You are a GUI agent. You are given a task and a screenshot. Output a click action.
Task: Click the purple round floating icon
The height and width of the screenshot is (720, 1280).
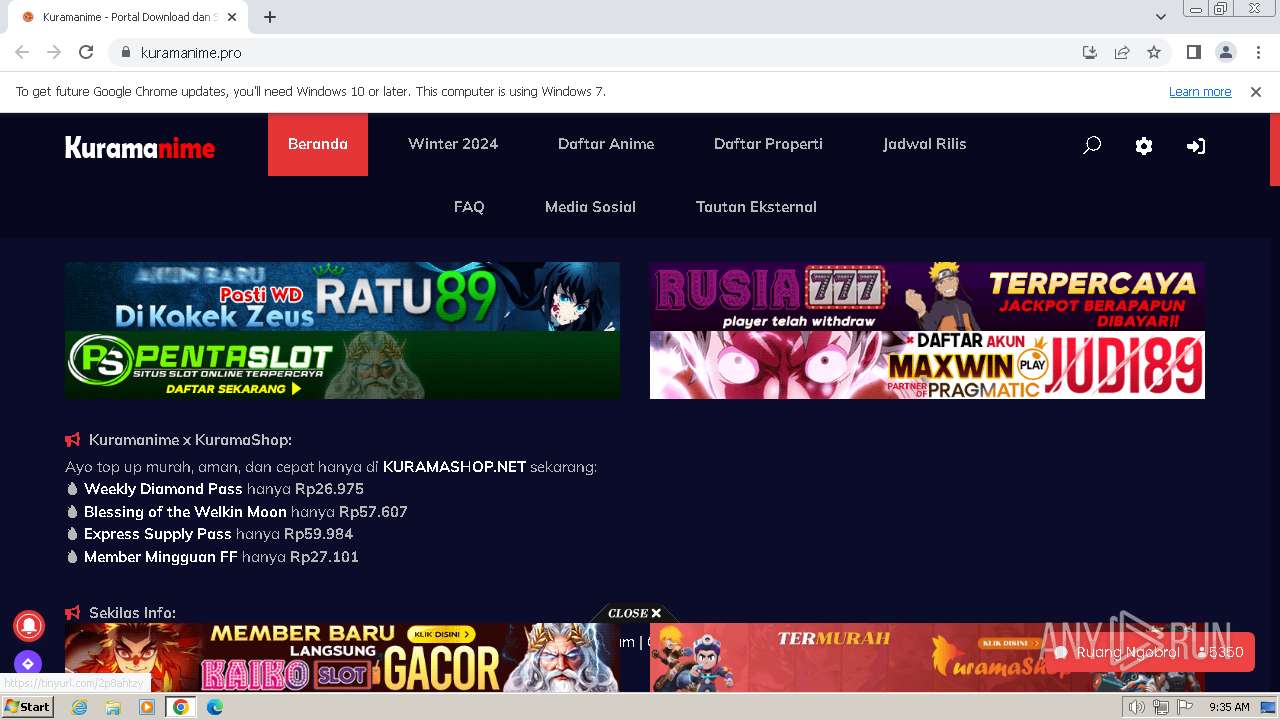click(28, 663)
